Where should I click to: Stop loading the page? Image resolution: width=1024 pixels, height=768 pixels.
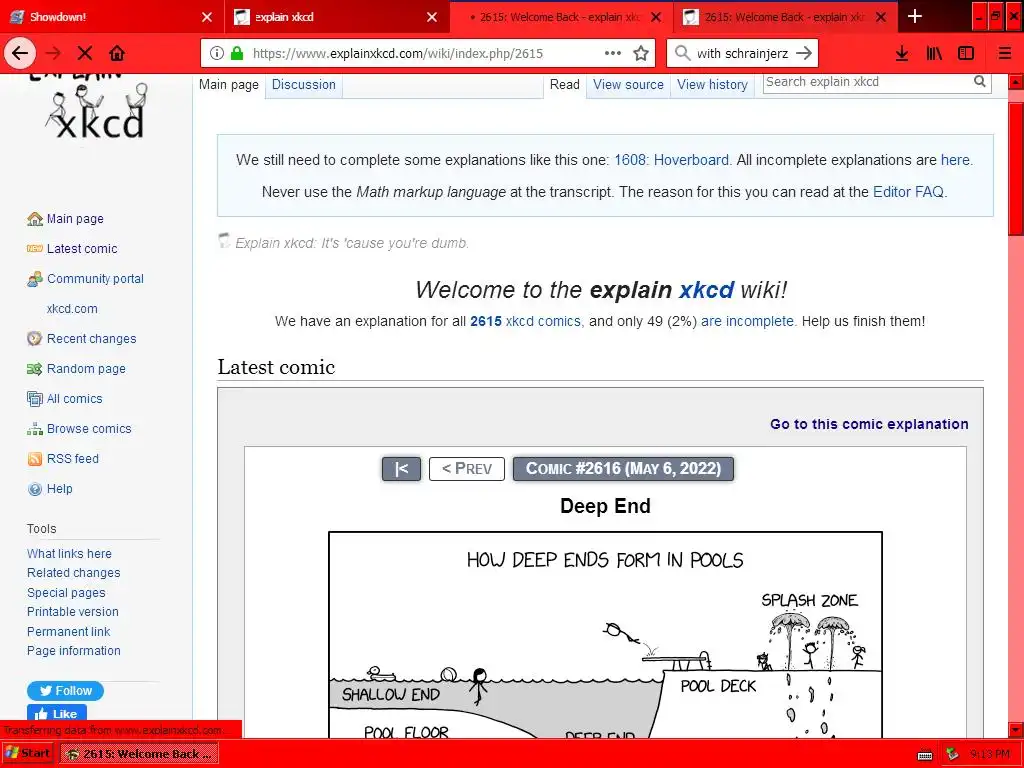pyautogui.click(x=85, y=53)
